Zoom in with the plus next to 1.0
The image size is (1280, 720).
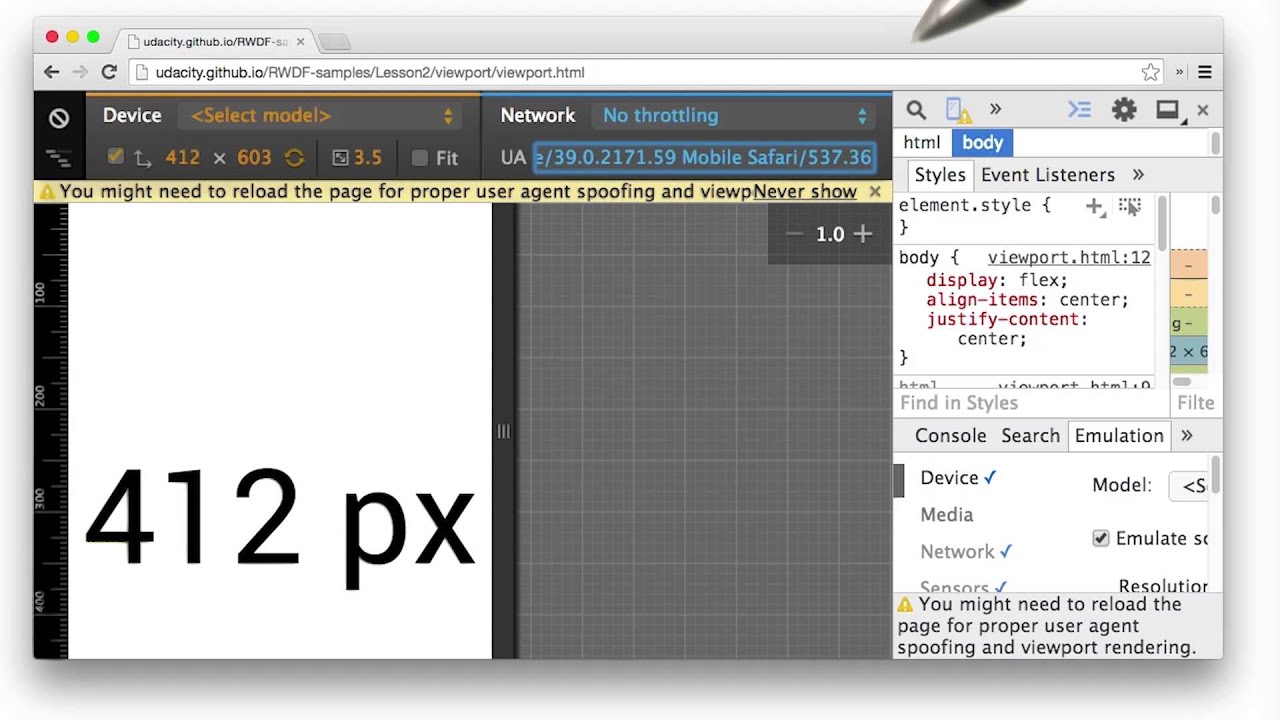pyautogui.click(x=863, y=234)
